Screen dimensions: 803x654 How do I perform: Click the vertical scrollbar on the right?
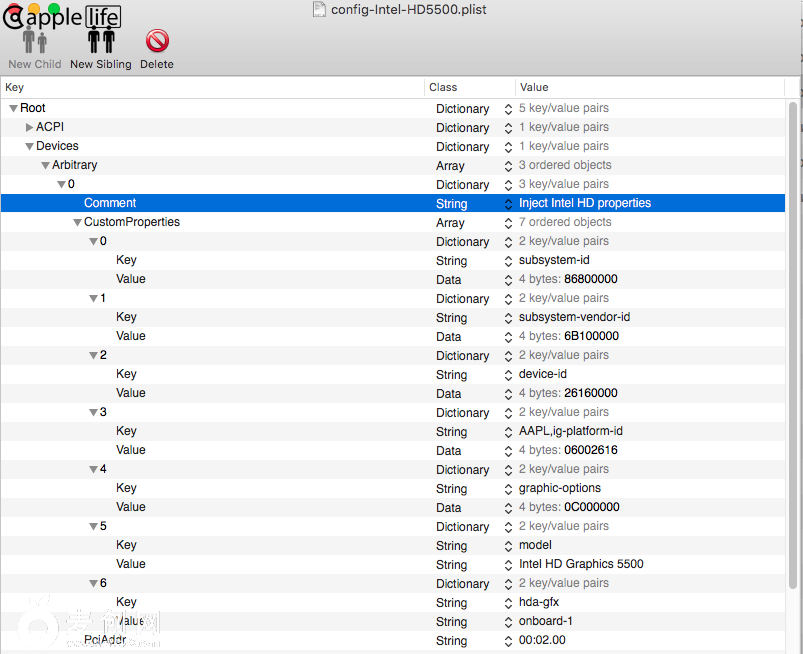click(x=794, y=300)
